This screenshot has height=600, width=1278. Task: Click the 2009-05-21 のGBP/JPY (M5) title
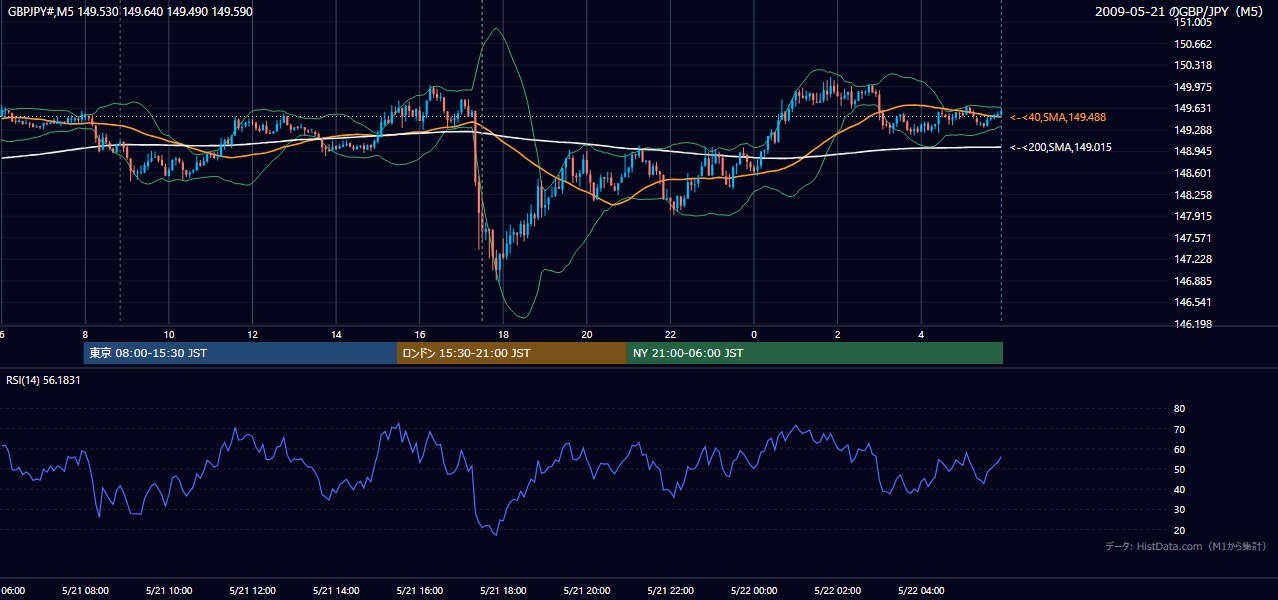(1180, 11)
